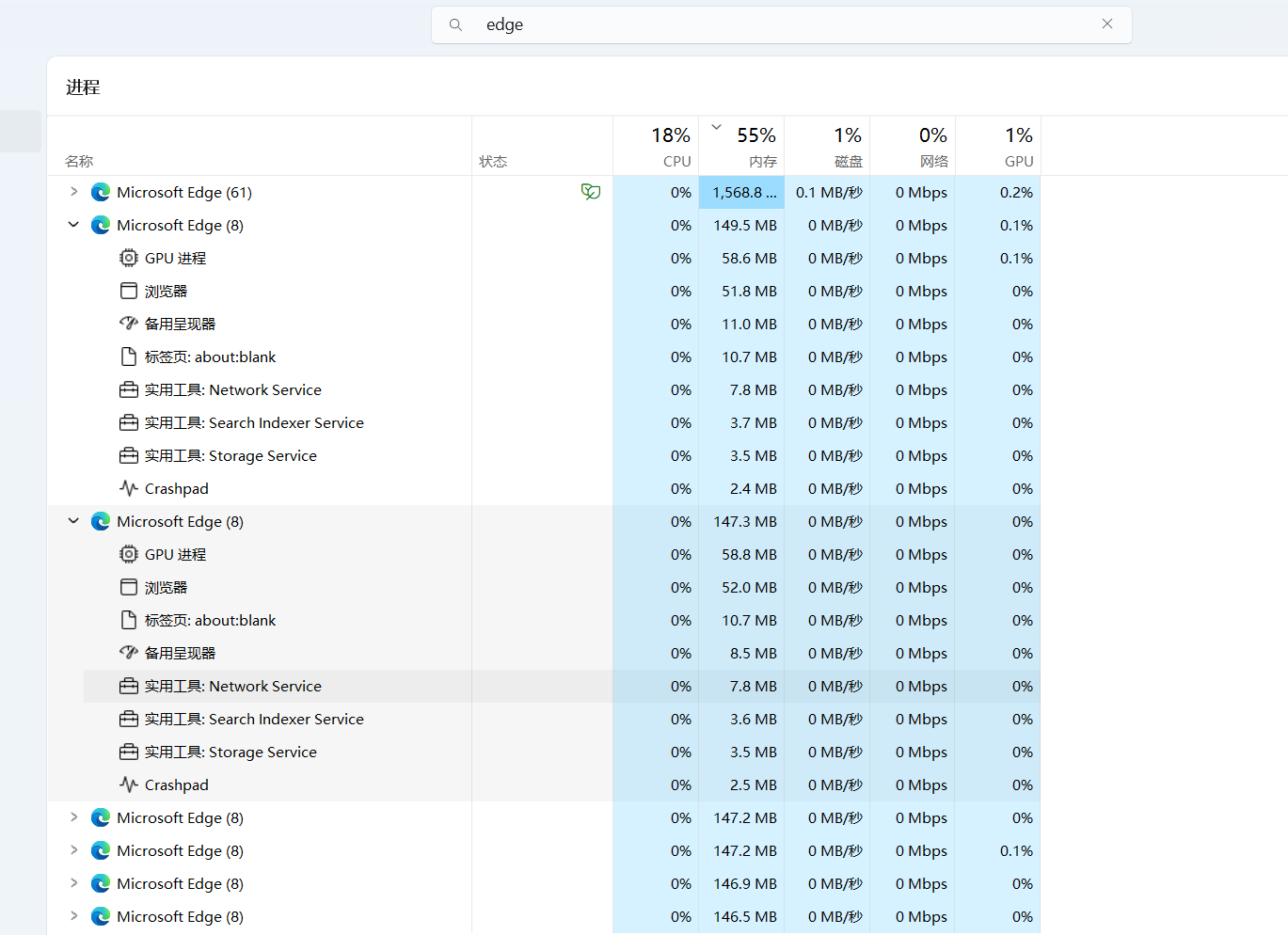Click the 149.5 MB memory value
The width and height of the screenshot is (1288, 935).
coord(745,225)
